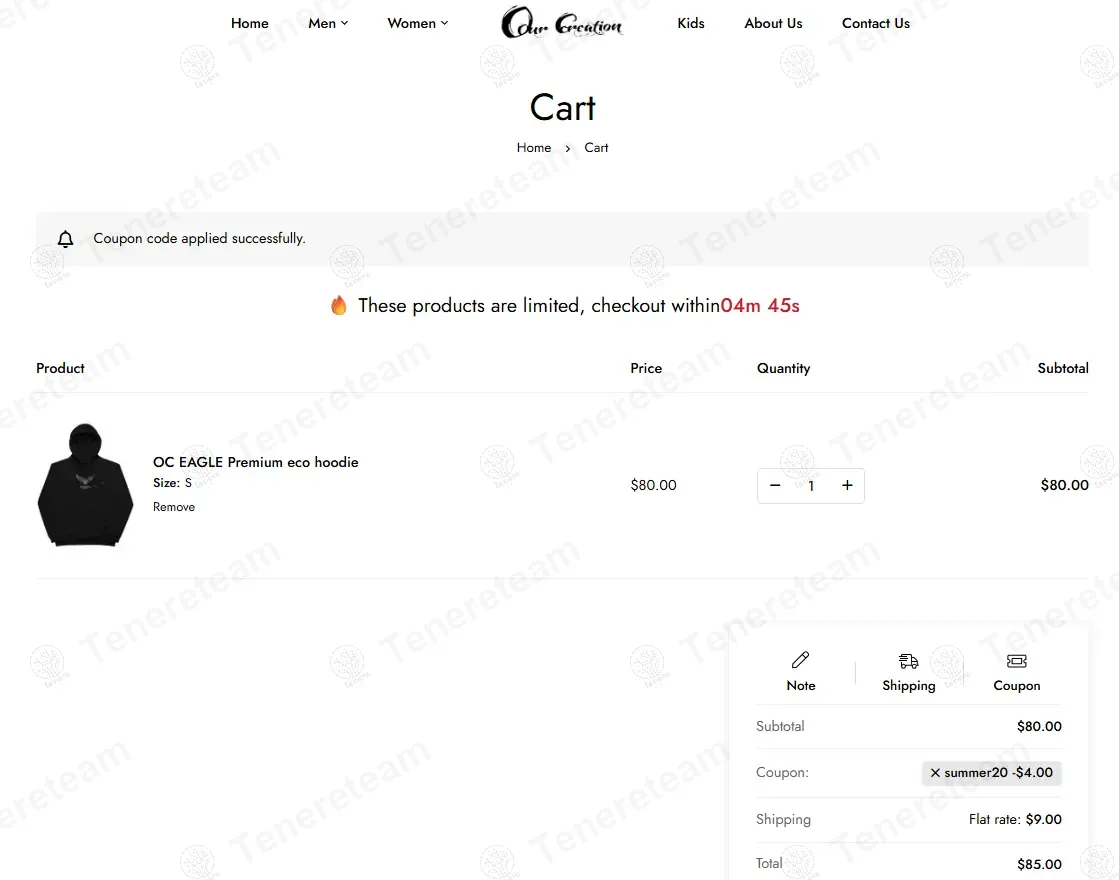Click the flame icon beside the checkout timer
This screenshot has width=1119, height=880.
coord(339,305)
